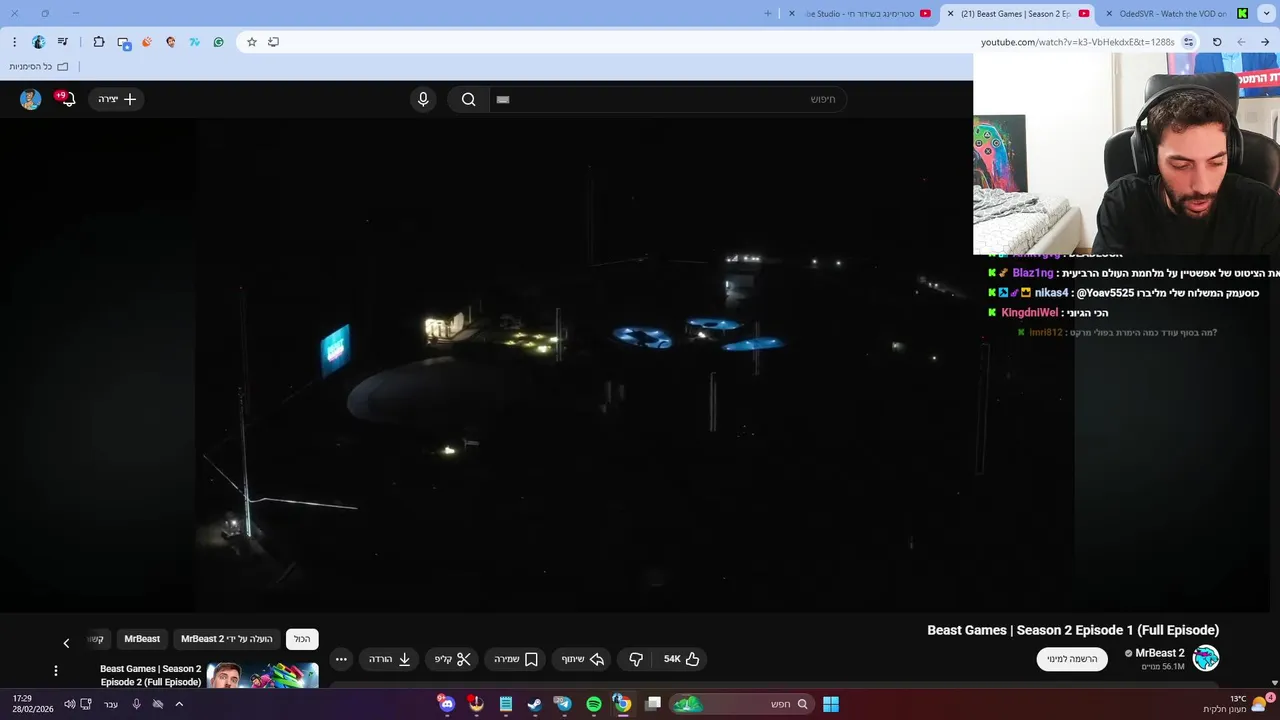Open Windows Start menu
1280x720 pixels.
pyautogui.click(x=831, y=704)
